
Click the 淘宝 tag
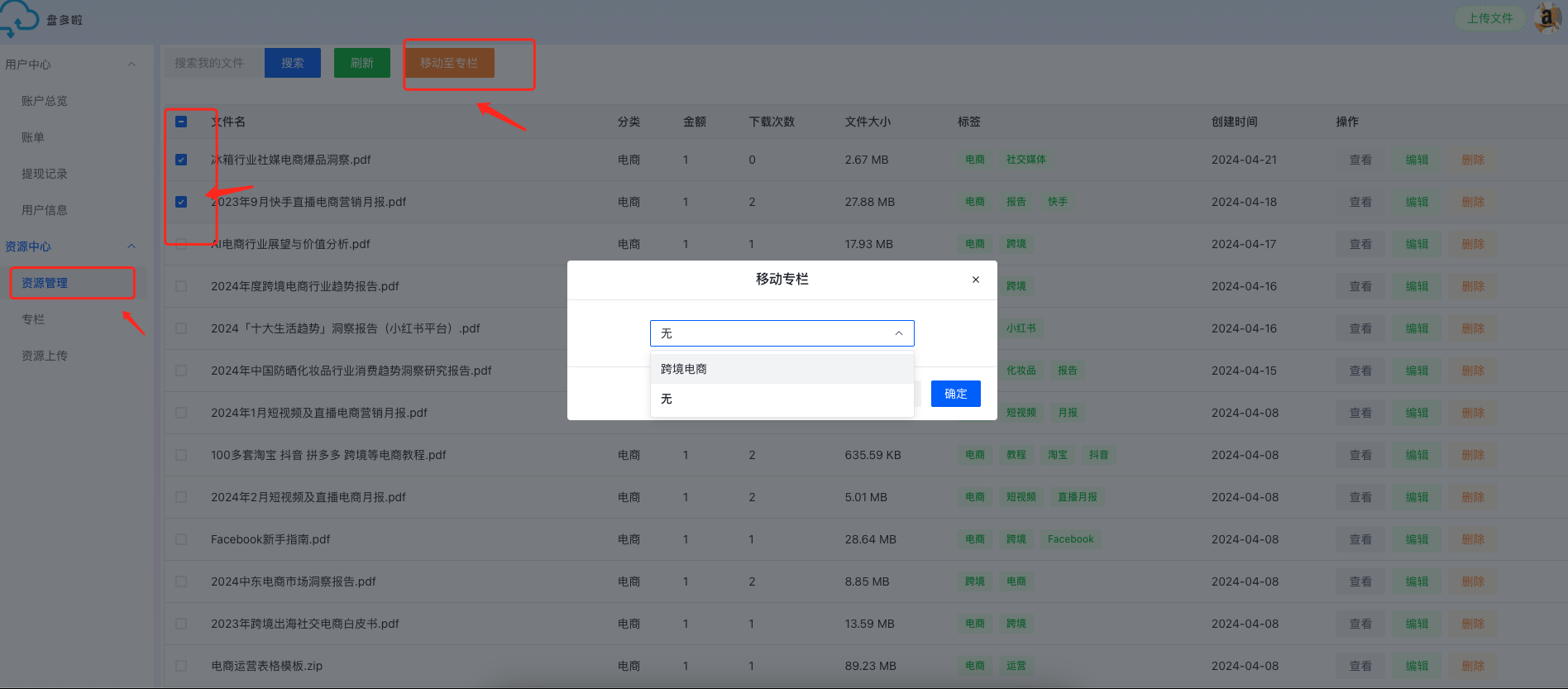point(1057,455)
